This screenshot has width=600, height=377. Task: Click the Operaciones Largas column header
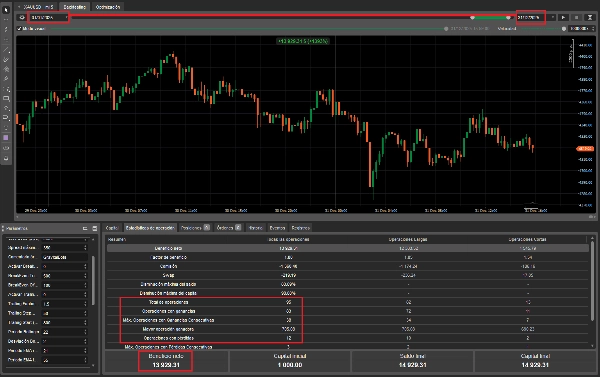(x=408, y=239)
